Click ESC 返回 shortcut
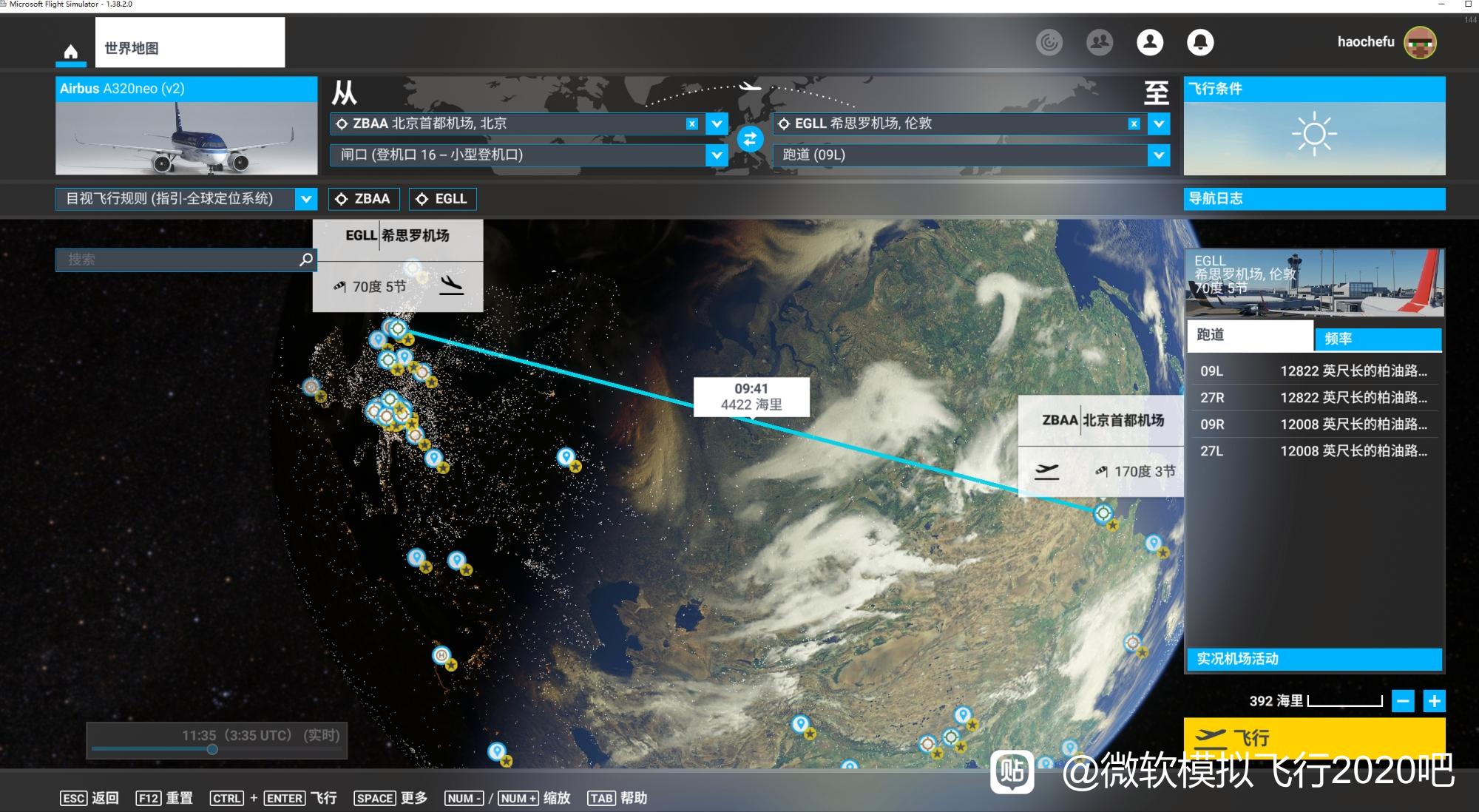 [x=89, y=798]
